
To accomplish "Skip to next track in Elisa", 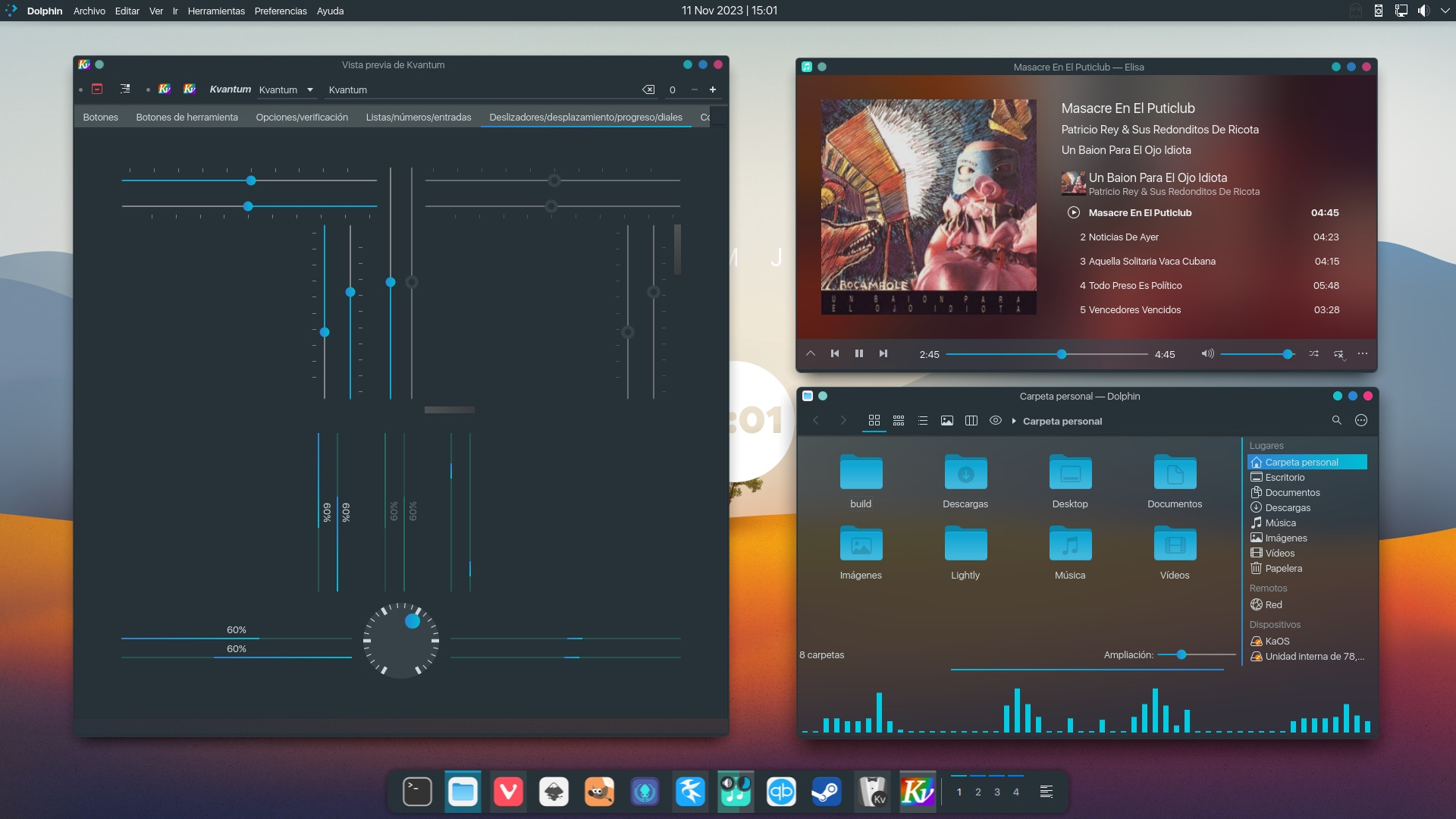I will tap(883, 353).
